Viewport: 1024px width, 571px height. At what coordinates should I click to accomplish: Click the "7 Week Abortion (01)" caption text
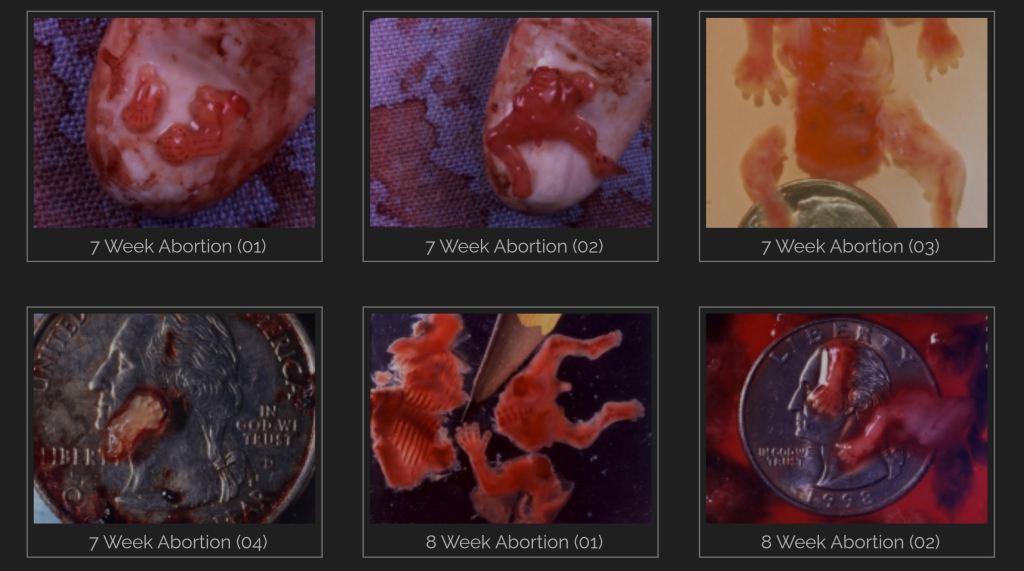click(178, 246)
